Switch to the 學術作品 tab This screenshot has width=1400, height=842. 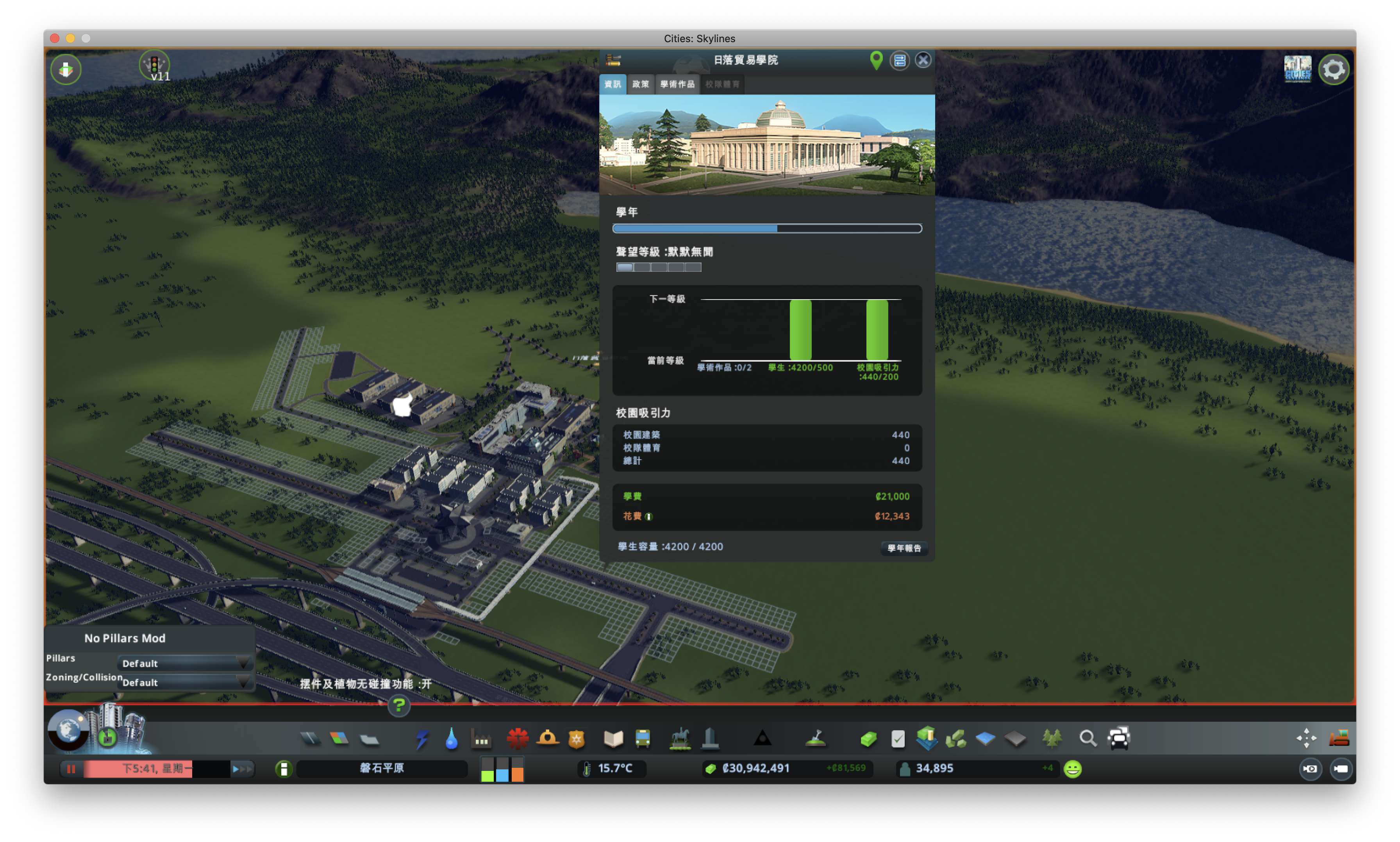[677, 84]
